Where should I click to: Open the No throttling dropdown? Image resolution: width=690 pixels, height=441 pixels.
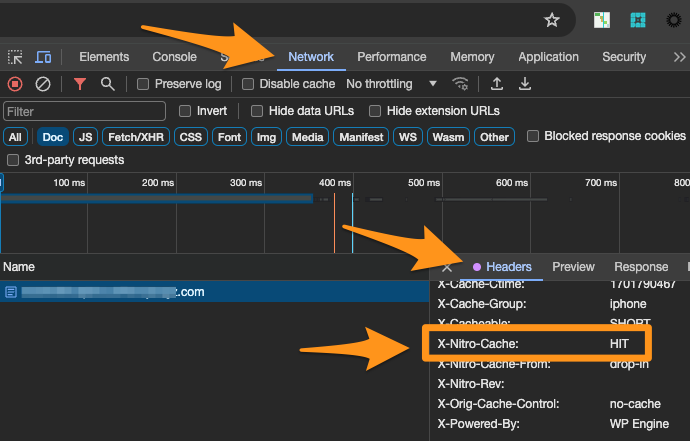point(391,84)
